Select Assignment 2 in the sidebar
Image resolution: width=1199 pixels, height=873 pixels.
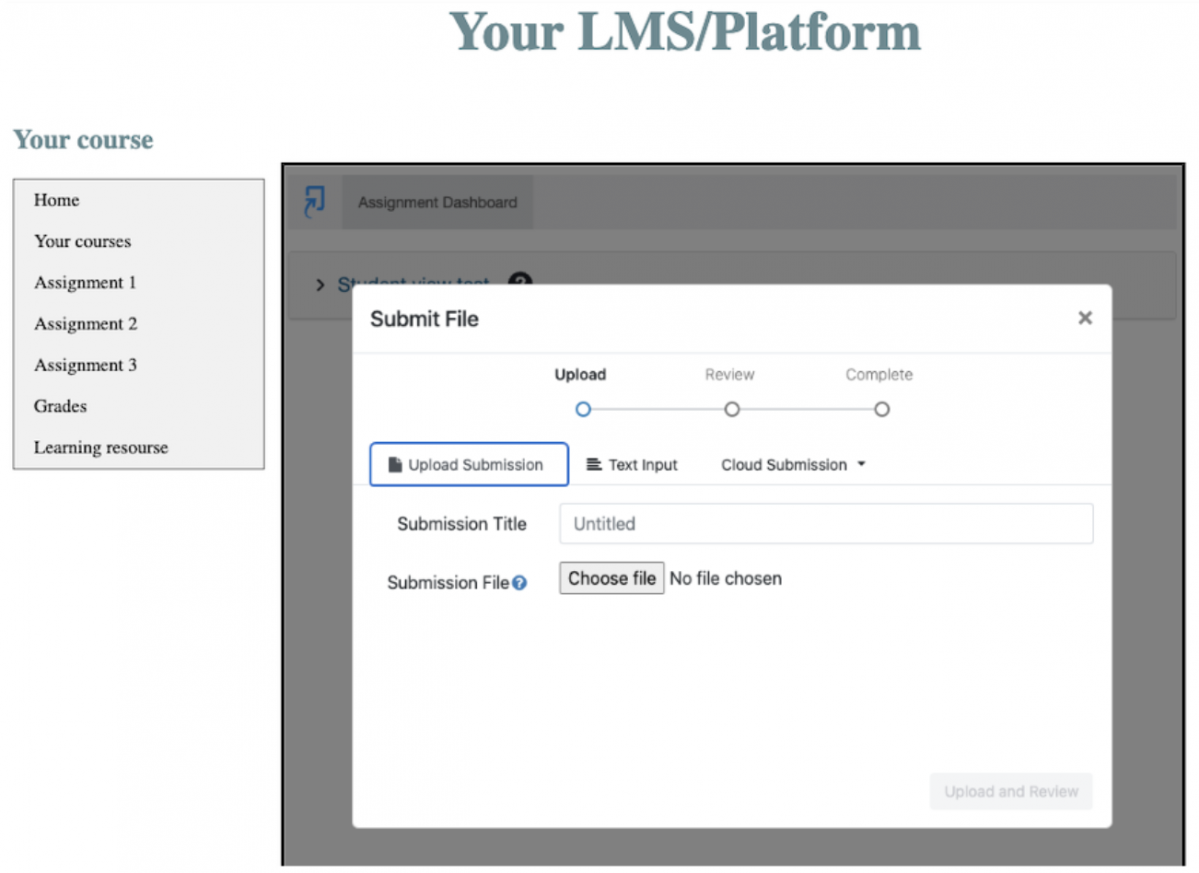[86, 324]
